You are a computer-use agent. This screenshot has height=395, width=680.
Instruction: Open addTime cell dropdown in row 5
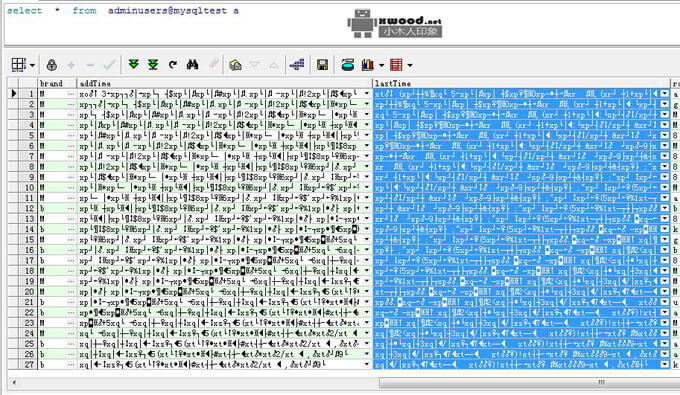pos(367,135)
